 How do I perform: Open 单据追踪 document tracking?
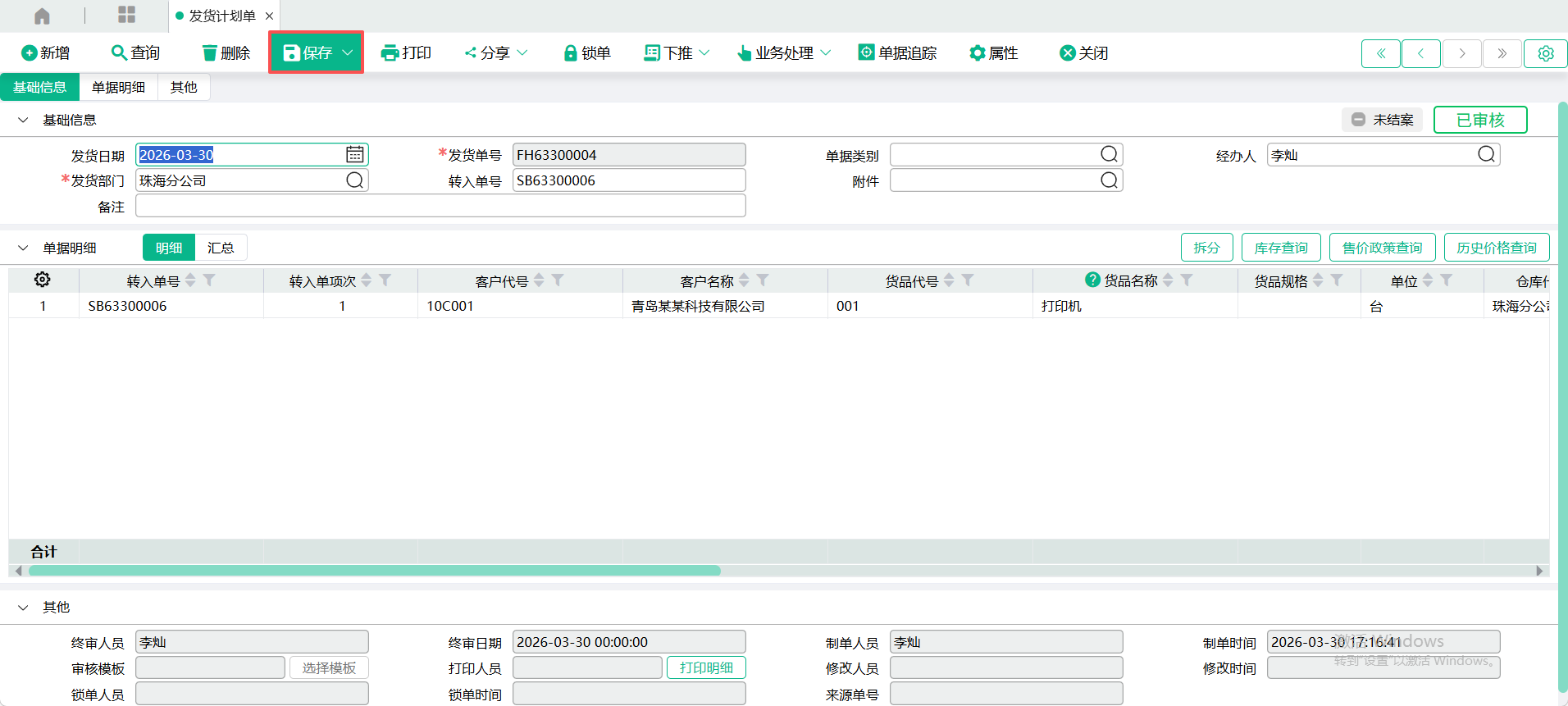[897, 53]
